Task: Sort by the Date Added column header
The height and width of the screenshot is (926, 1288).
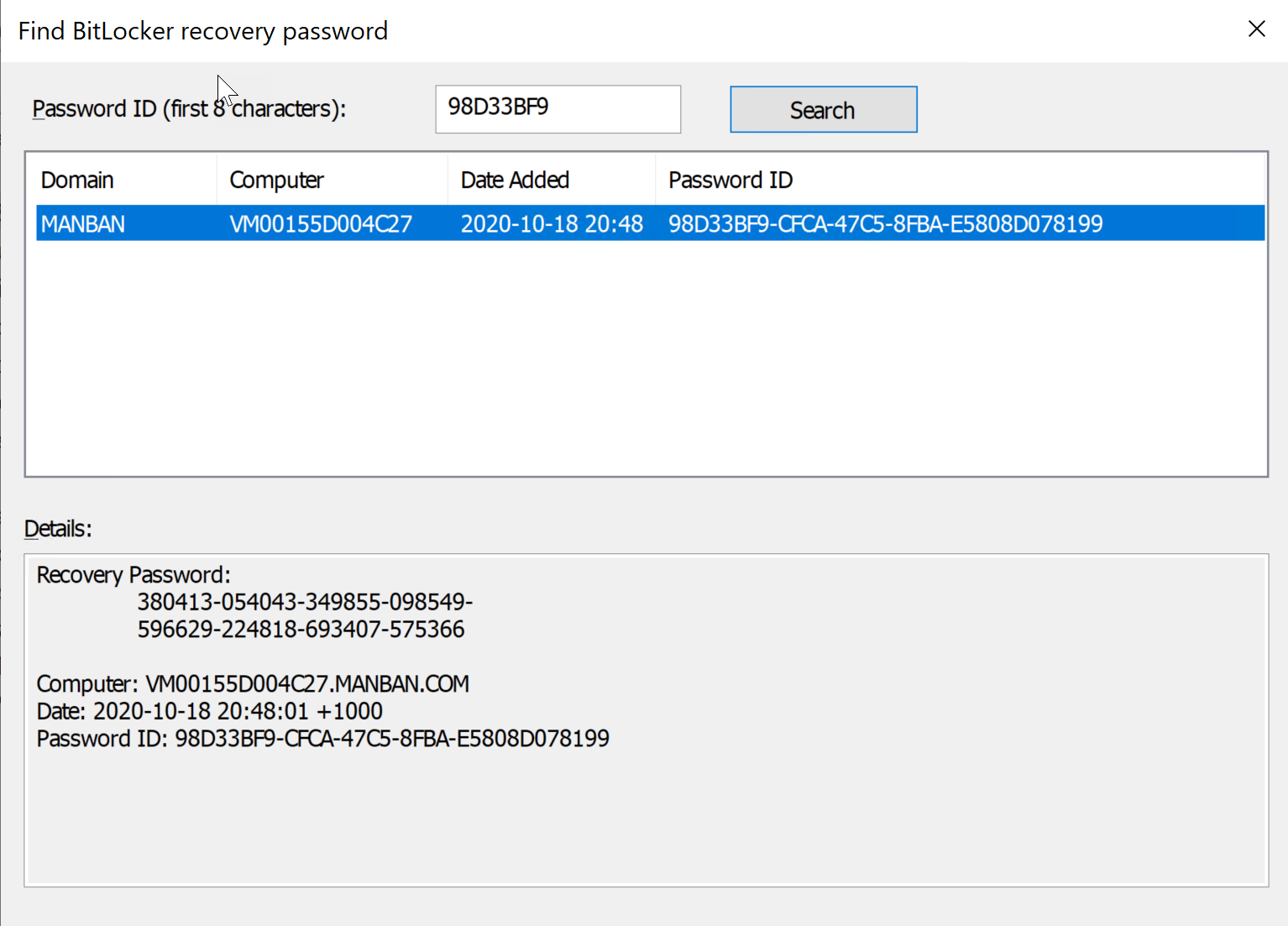Action: click(515, 180)
